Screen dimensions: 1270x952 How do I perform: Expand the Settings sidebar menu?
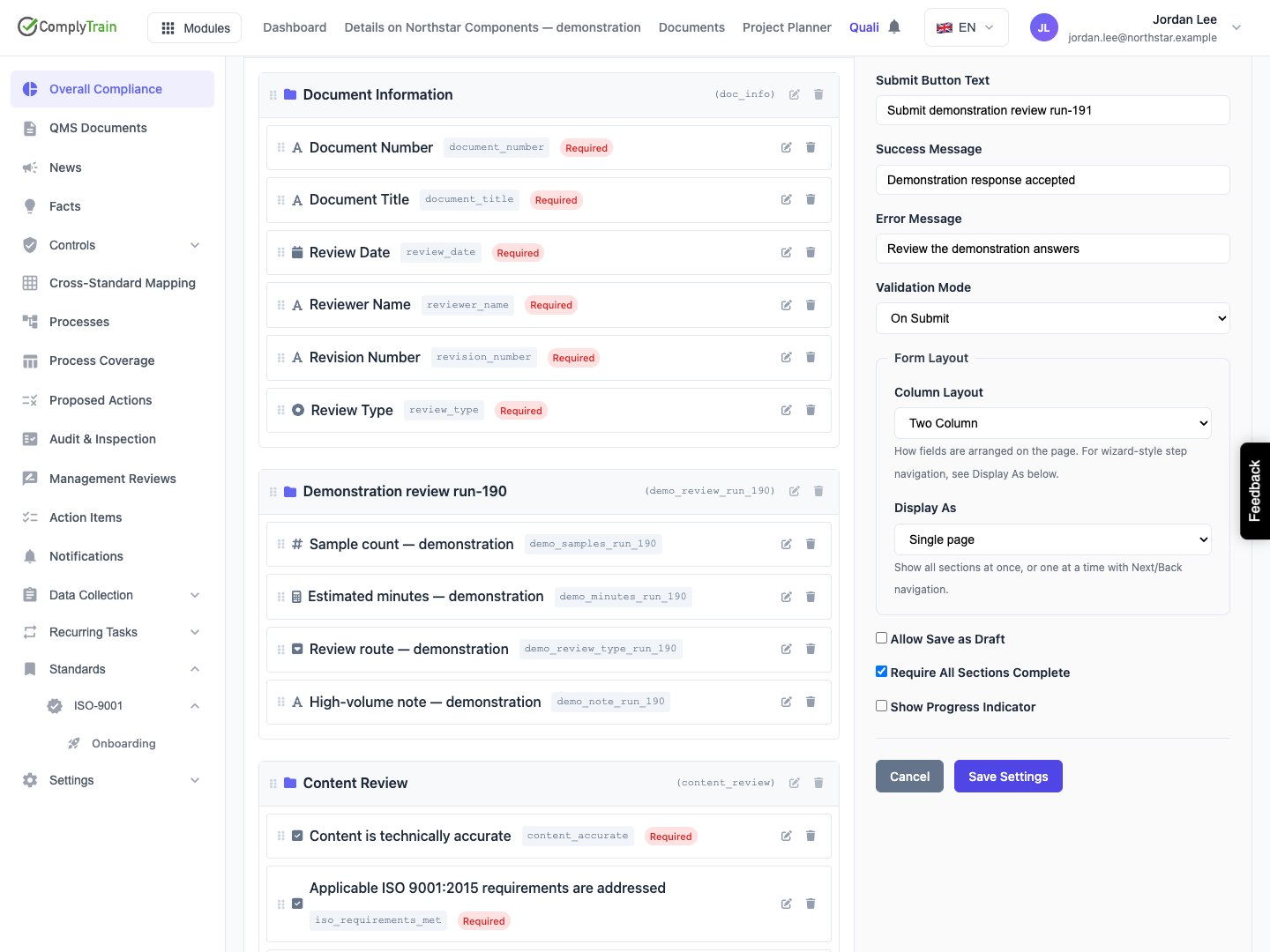click(112, 780)
